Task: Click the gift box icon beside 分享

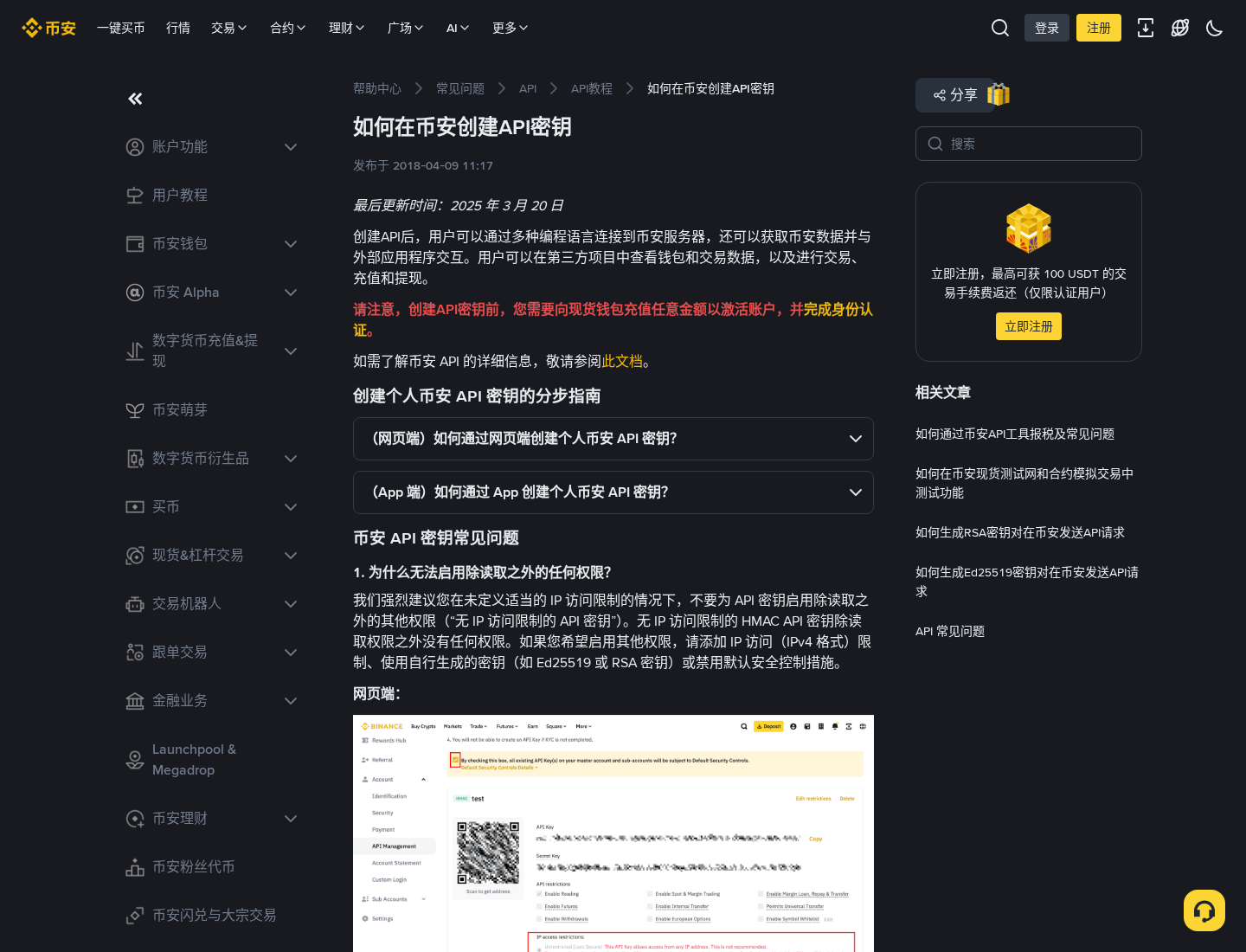Action: [x=999, y=94]
